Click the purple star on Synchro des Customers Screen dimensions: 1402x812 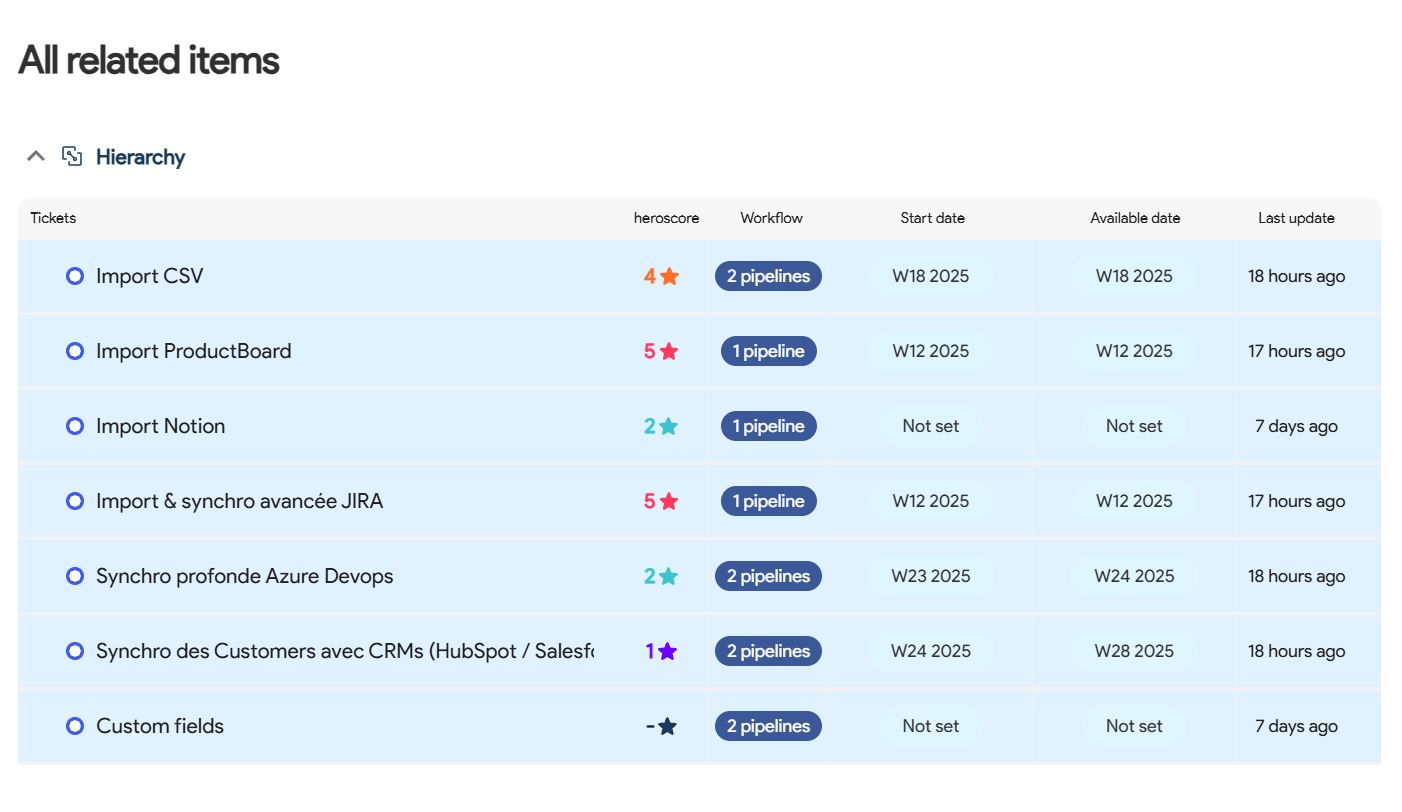point(667,651)
